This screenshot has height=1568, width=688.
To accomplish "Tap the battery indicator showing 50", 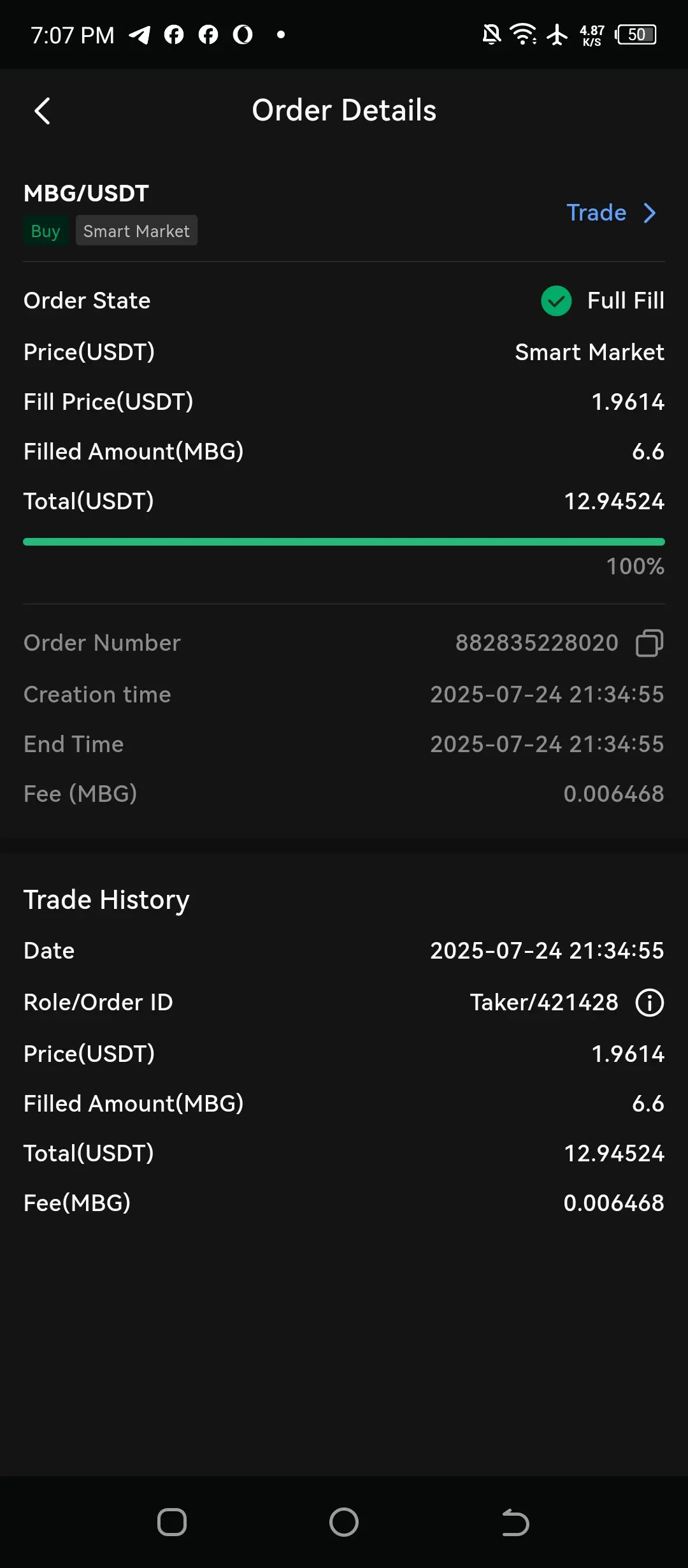I will point(636,34).
